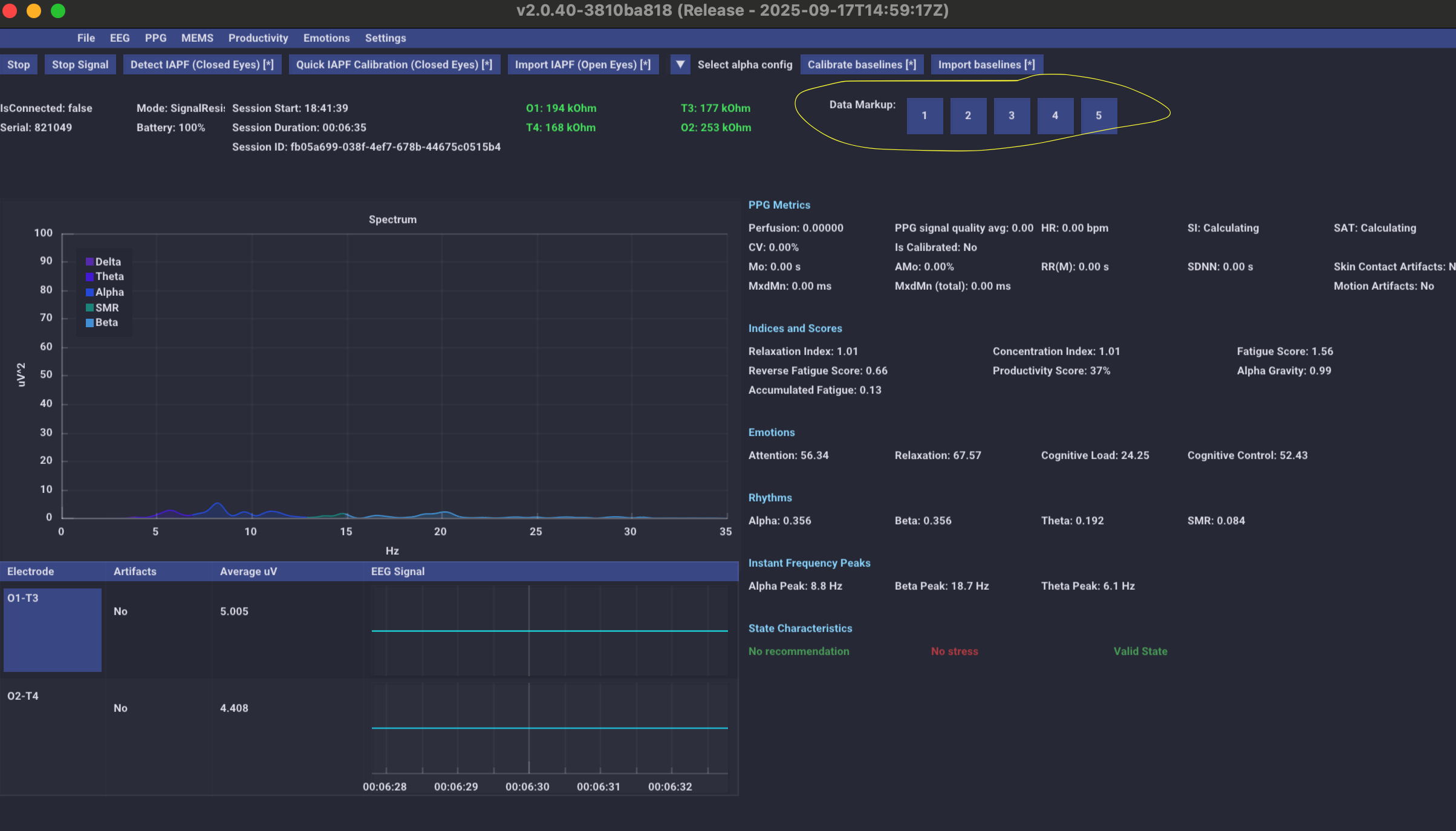Click the Electrode column header
This screenshot has width=1456, height=831.
click(x=30, y=572)
